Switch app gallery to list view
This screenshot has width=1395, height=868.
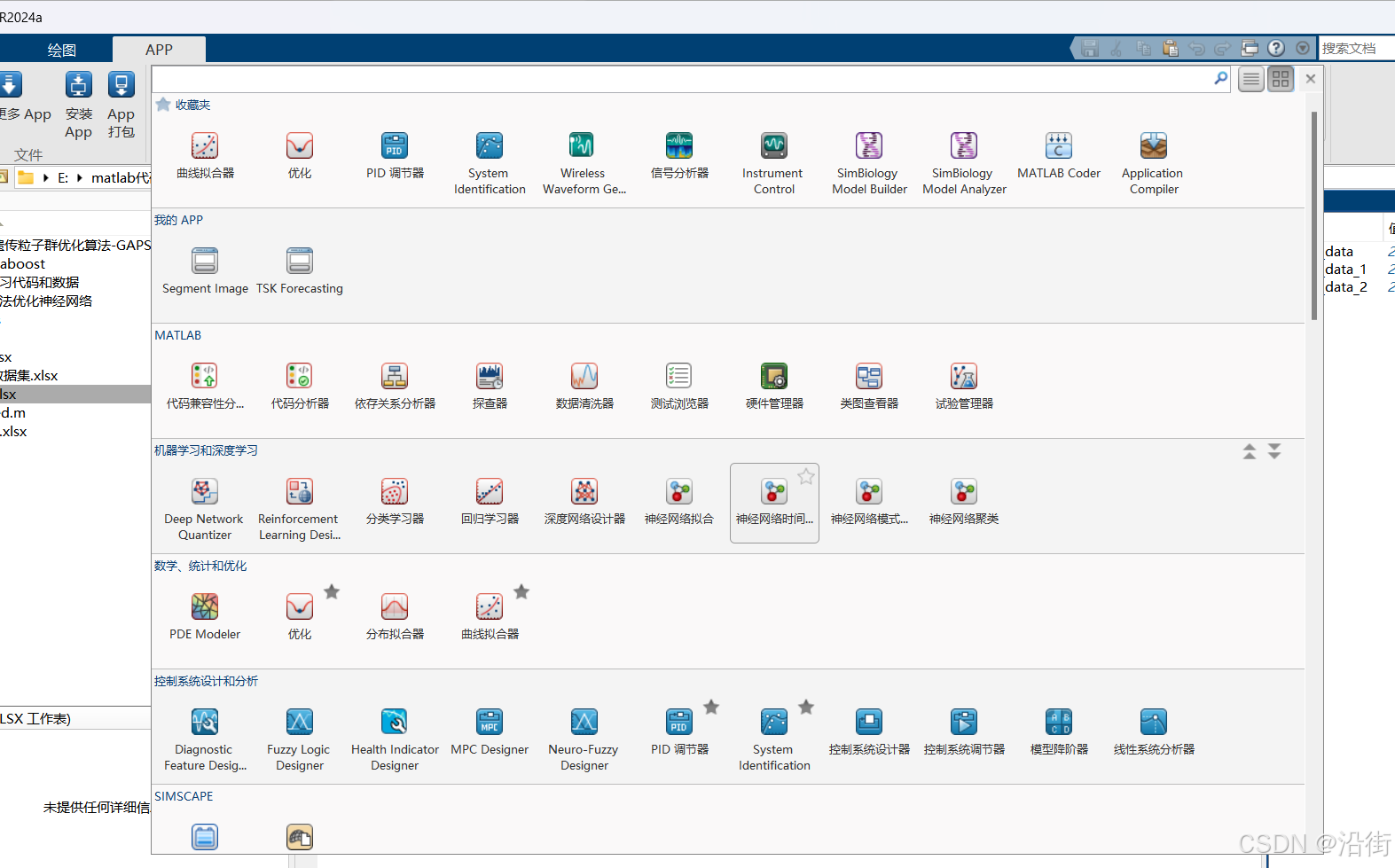(1251, 79)
